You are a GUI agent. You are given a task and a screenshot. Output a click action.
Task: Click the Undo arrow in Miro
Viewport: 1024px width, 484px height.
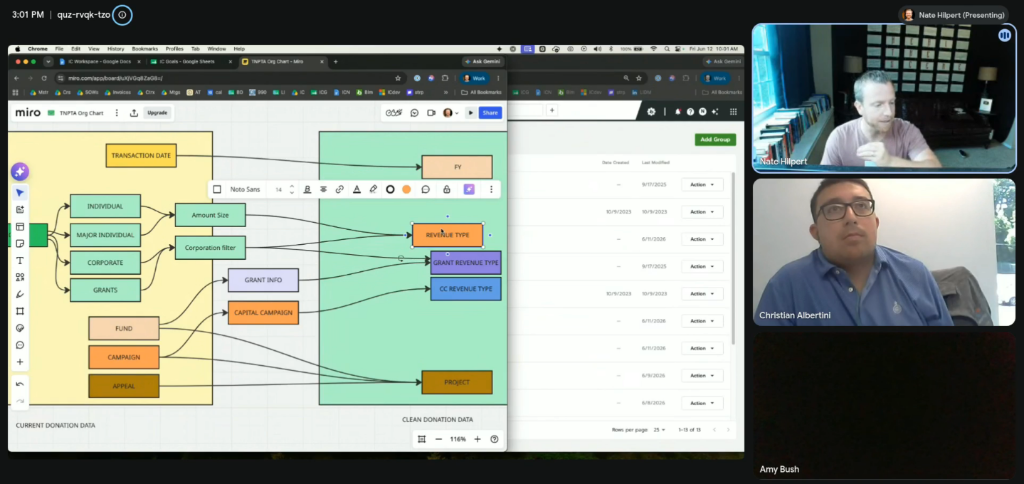[20, 384]
